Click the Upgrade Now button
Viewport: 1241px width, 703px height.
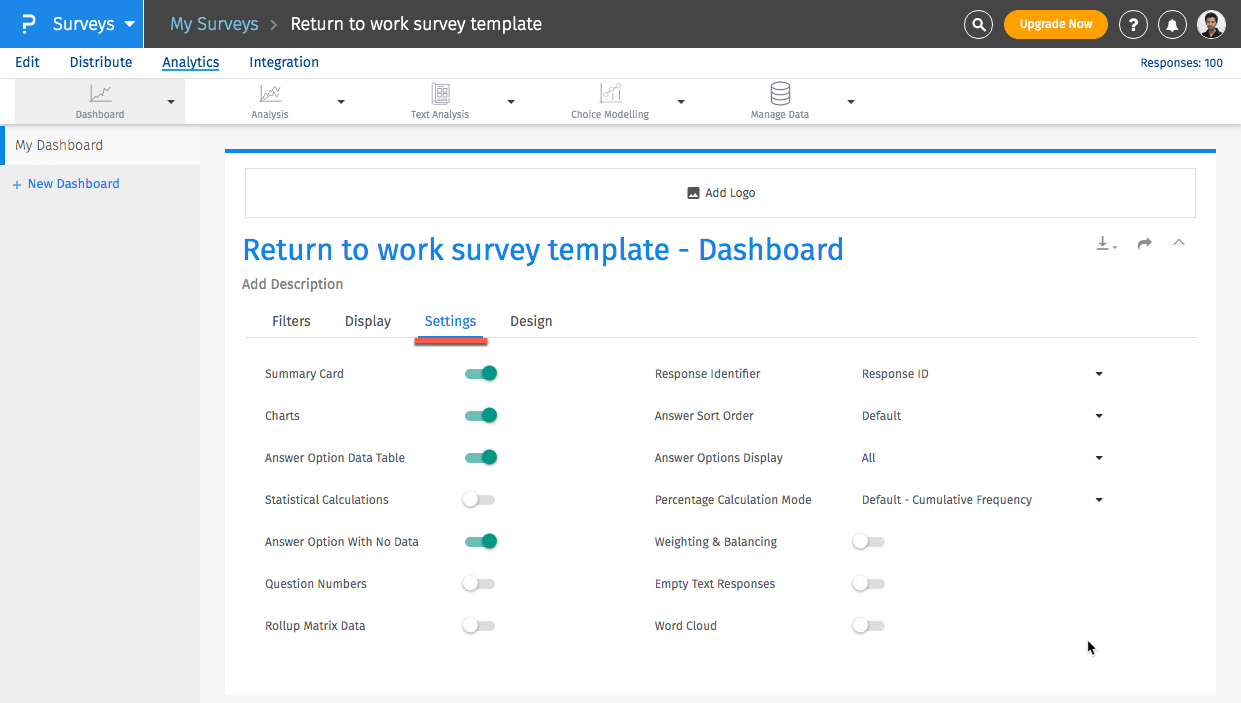1055,24
